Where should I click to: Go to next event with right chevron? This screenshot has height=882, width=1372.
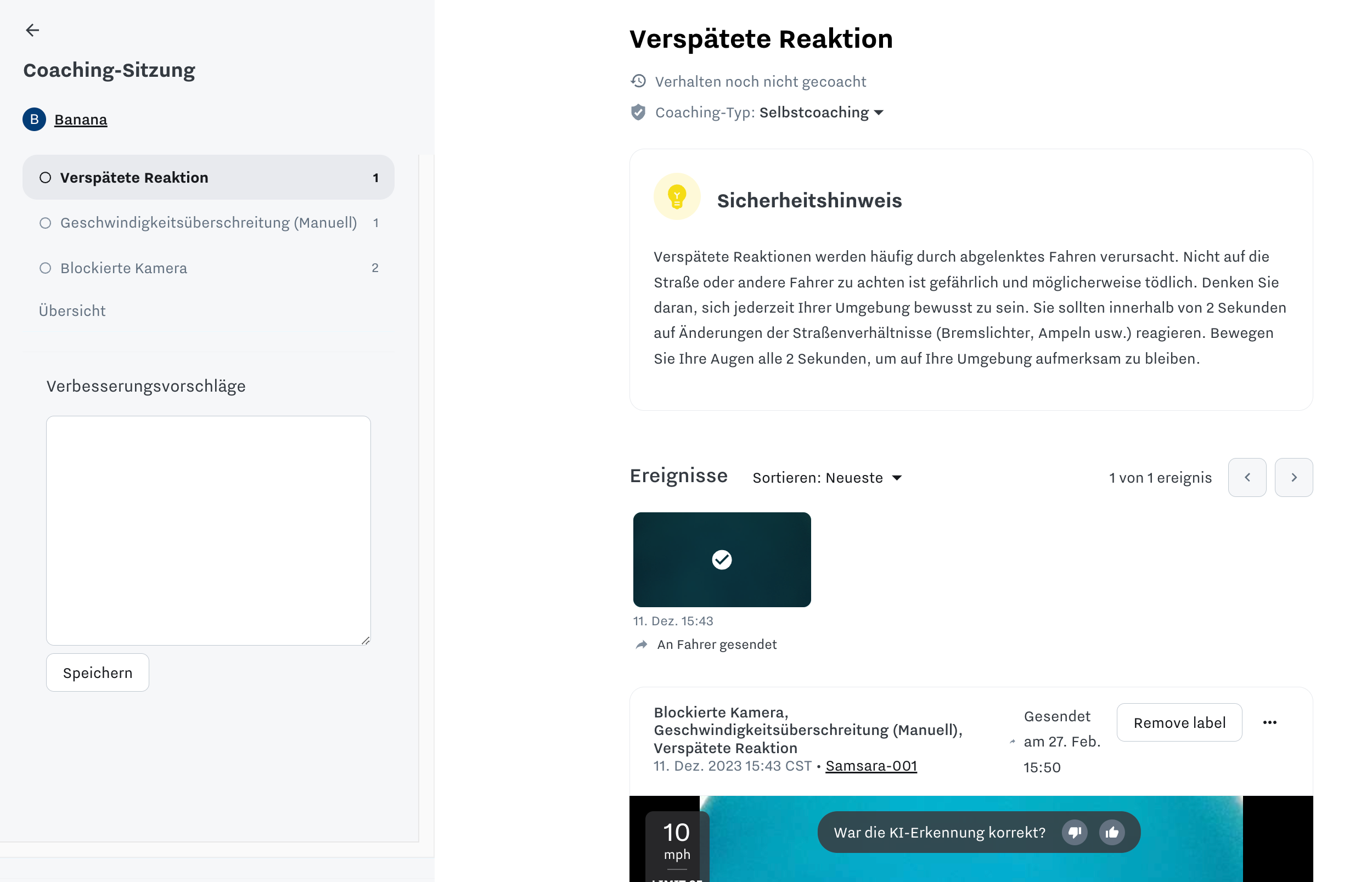(x=1293, y=477)
